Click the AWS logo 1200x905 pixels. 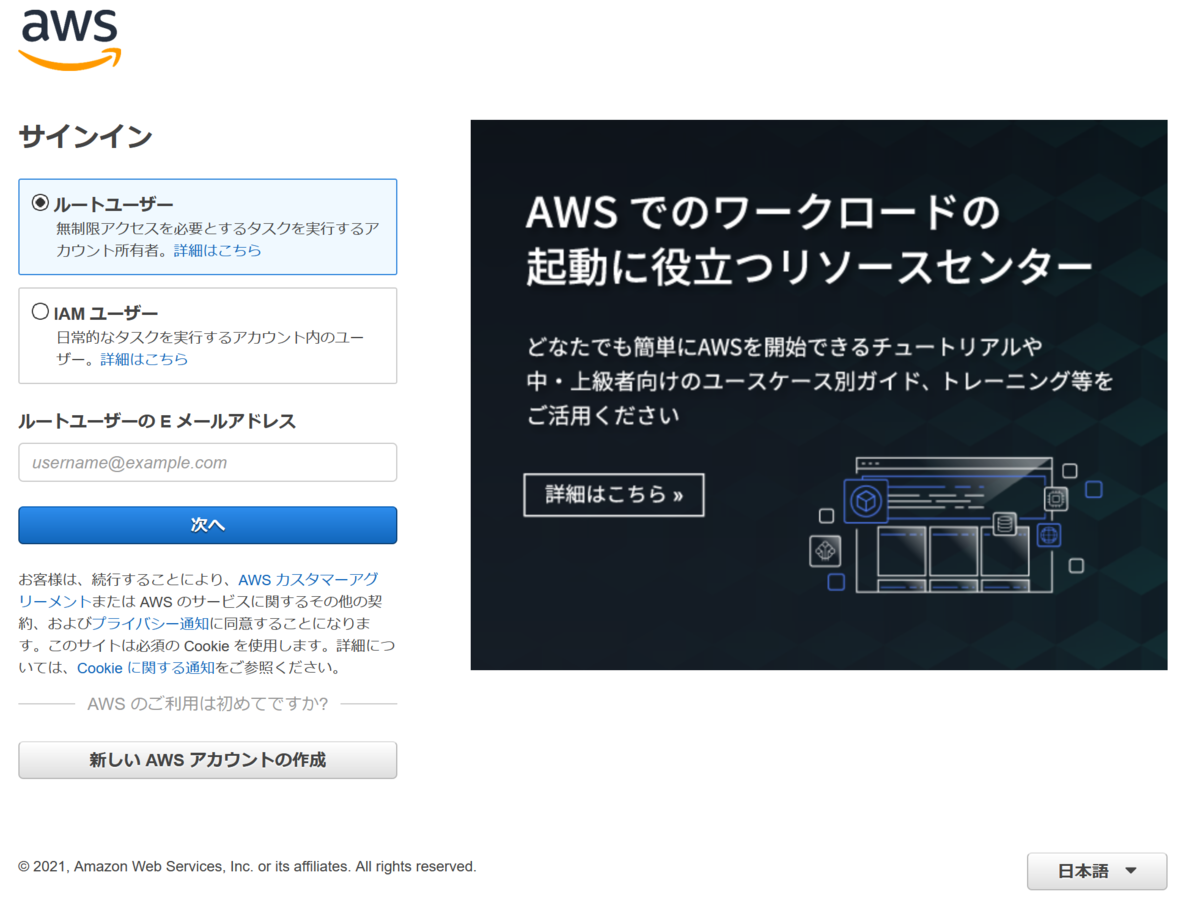coord(68,40)
